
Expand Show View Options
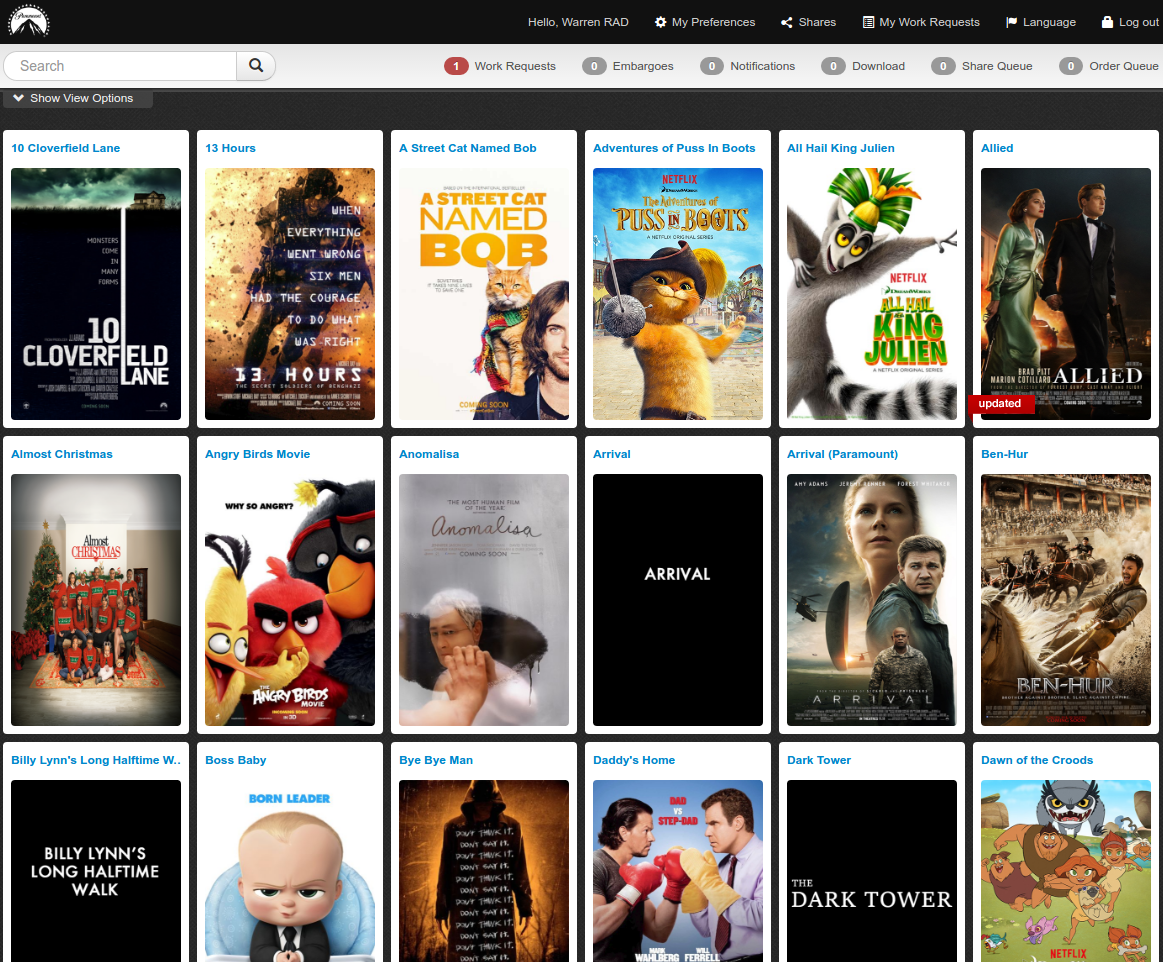77,98
